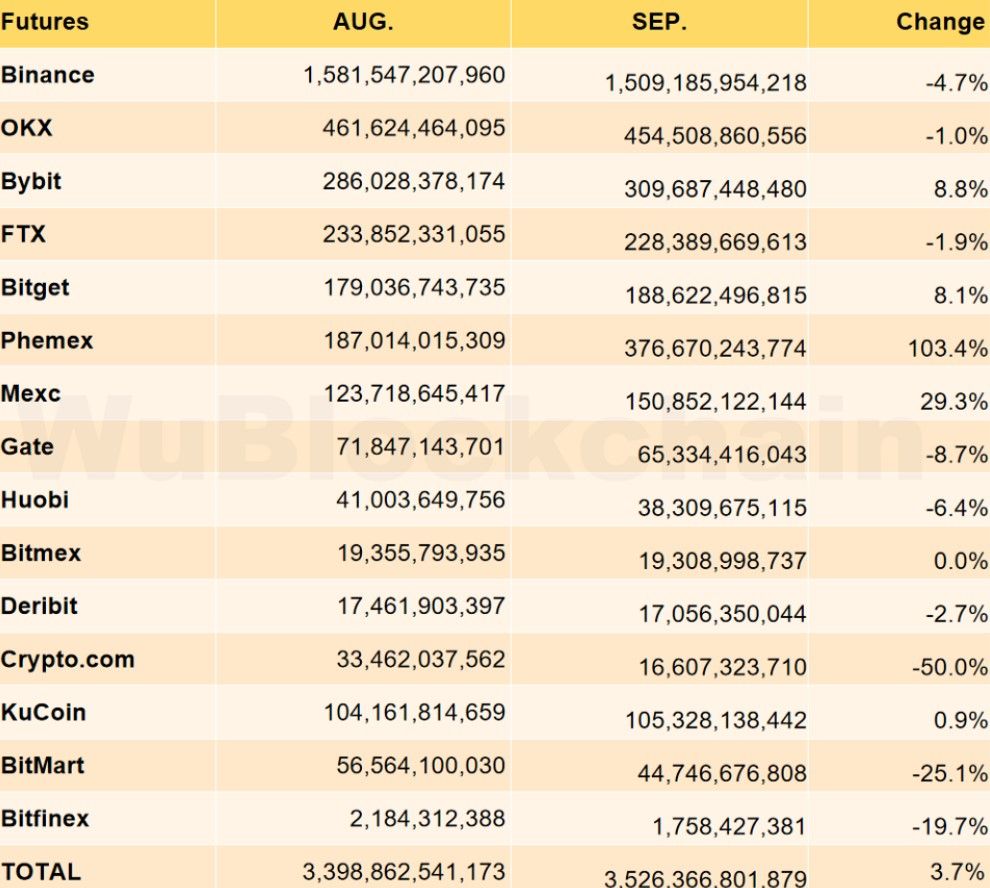The height and width of the screenshot is (888, 990).
Task: Select Phemex's 103.4% change cell
Action: click(x=947, y=348)
